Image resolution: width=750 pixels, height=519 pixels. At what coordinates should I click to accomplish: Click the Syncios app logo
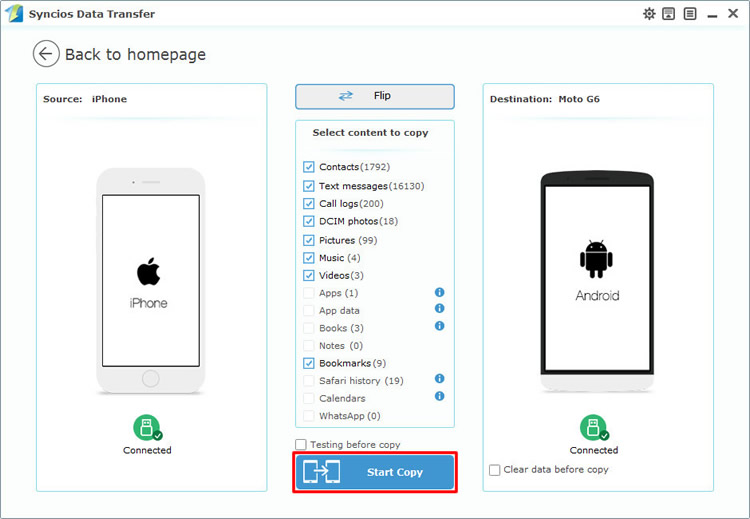pos(14,14)
